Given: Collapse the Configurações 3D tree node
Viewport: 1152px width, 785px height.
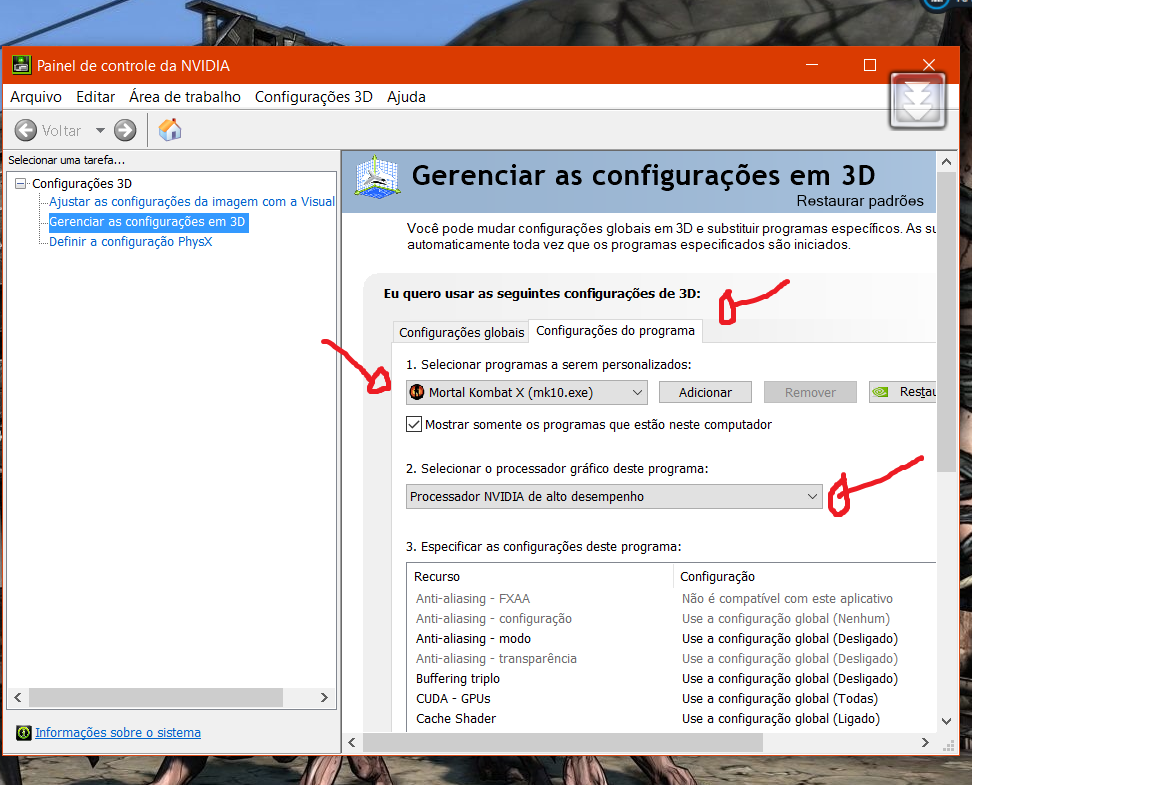Looking at the screenshot, I should tap(21, 183).
